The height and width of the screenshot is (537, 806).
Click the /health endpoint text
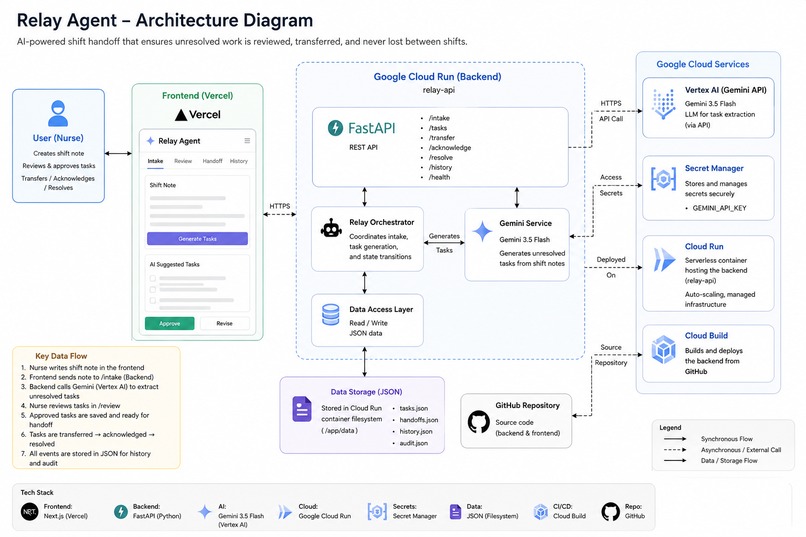click(439, 177)
